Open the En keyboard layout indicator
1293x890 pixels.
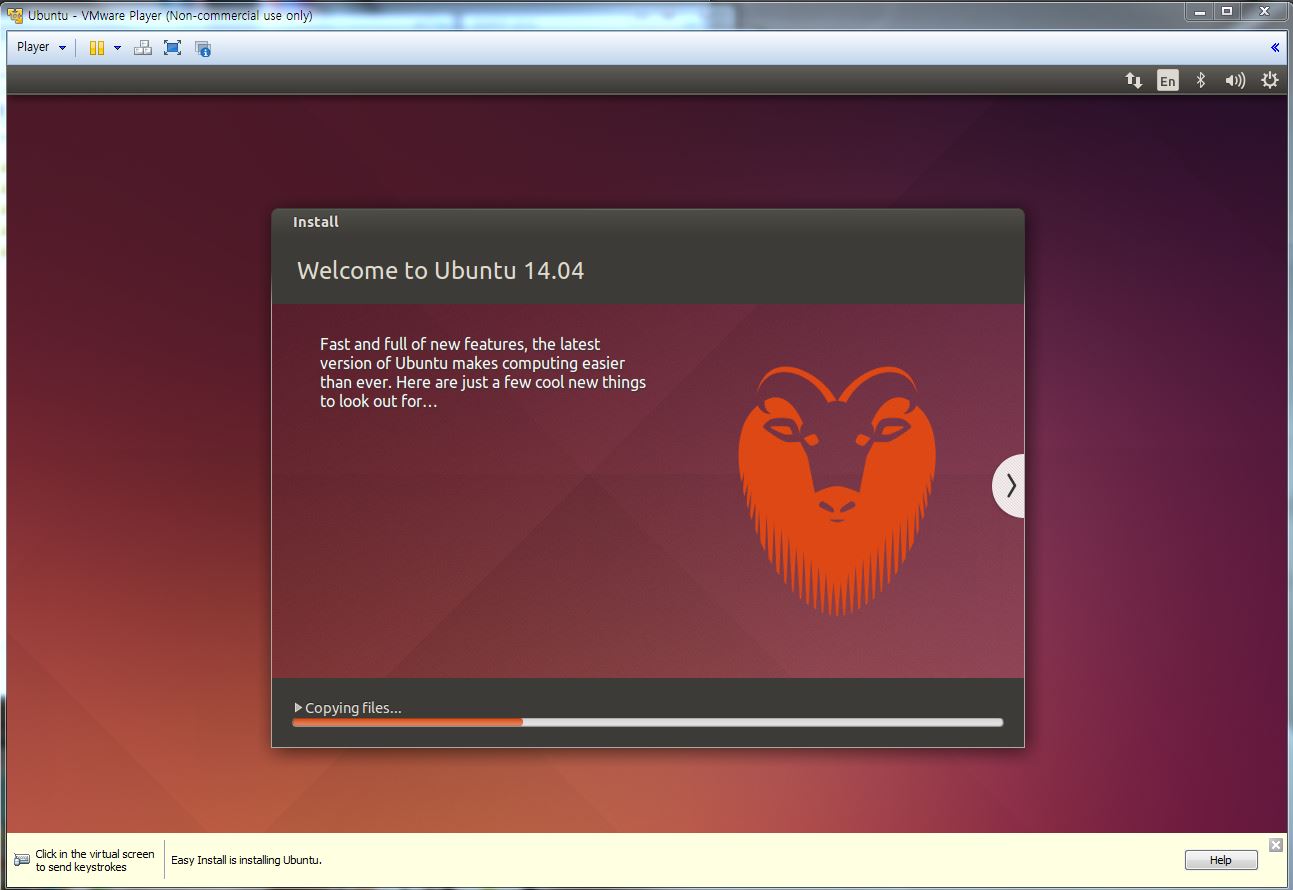click(1168, 80)
